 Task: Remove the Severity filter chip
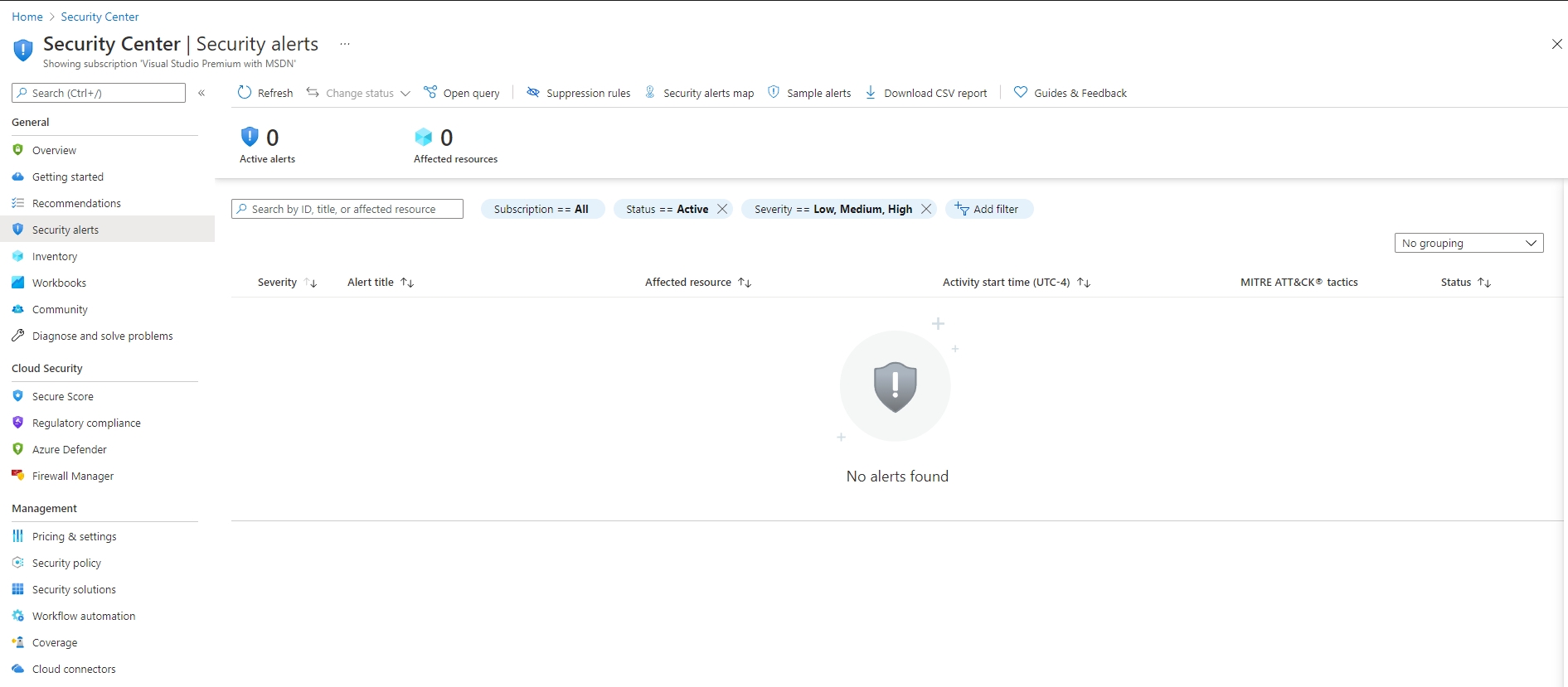click(926, 209)
